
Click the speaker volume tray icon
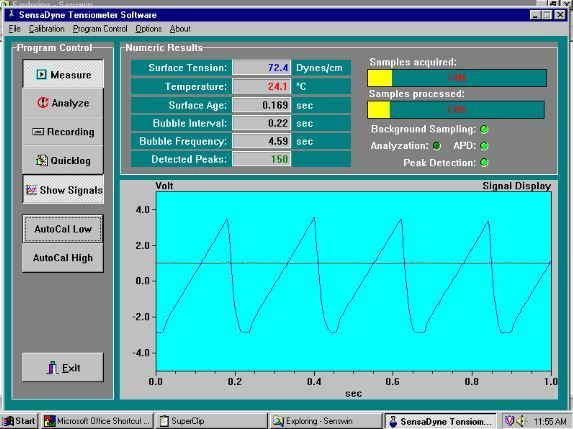[x=521, y=421]
